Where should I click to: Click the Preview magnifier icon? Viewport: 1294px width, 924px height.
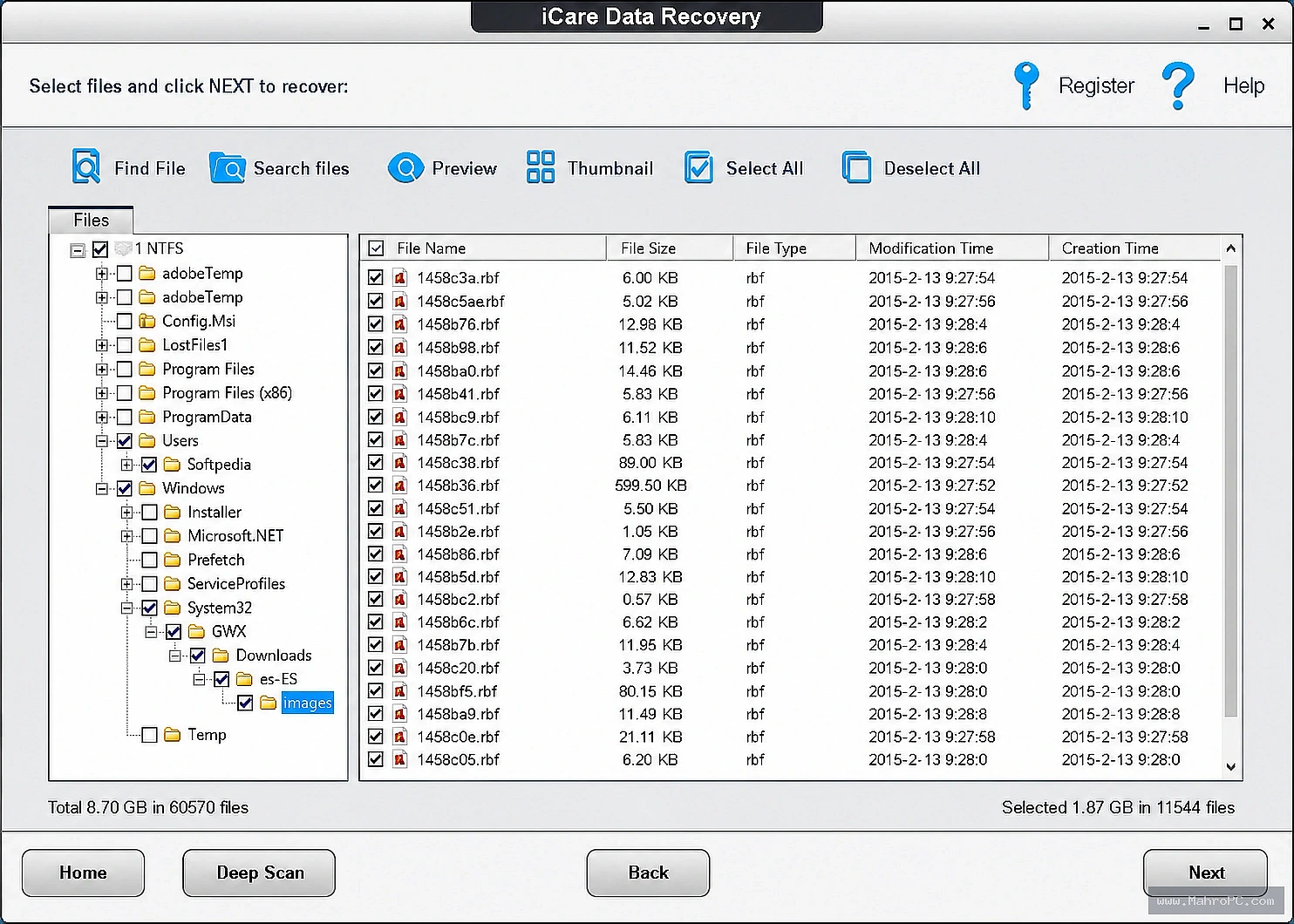click(405, 167)
